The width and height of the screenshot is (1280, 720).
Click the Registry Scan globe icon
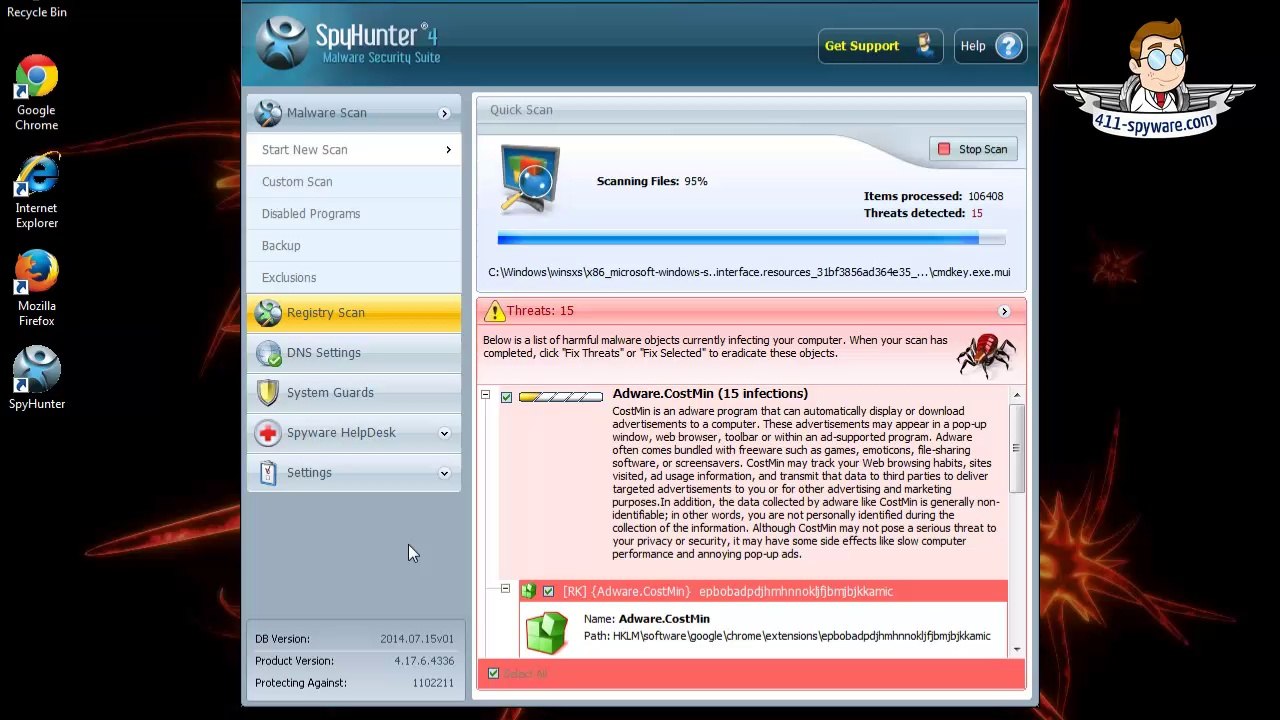(x=268, y=313)
